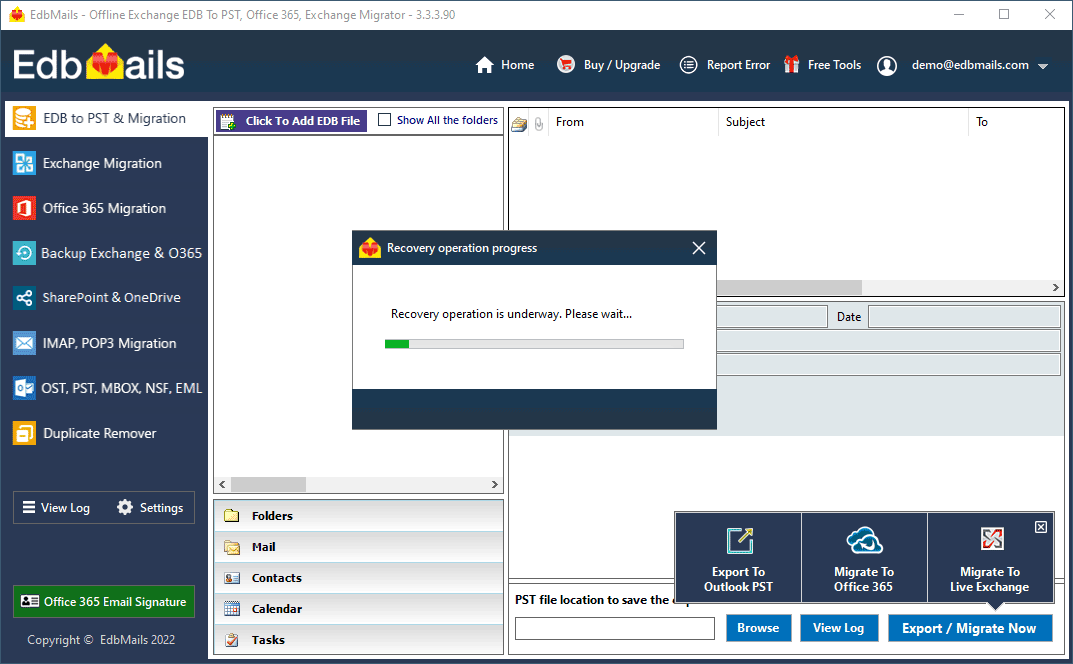Open the Mail view row

pos(359,547)
